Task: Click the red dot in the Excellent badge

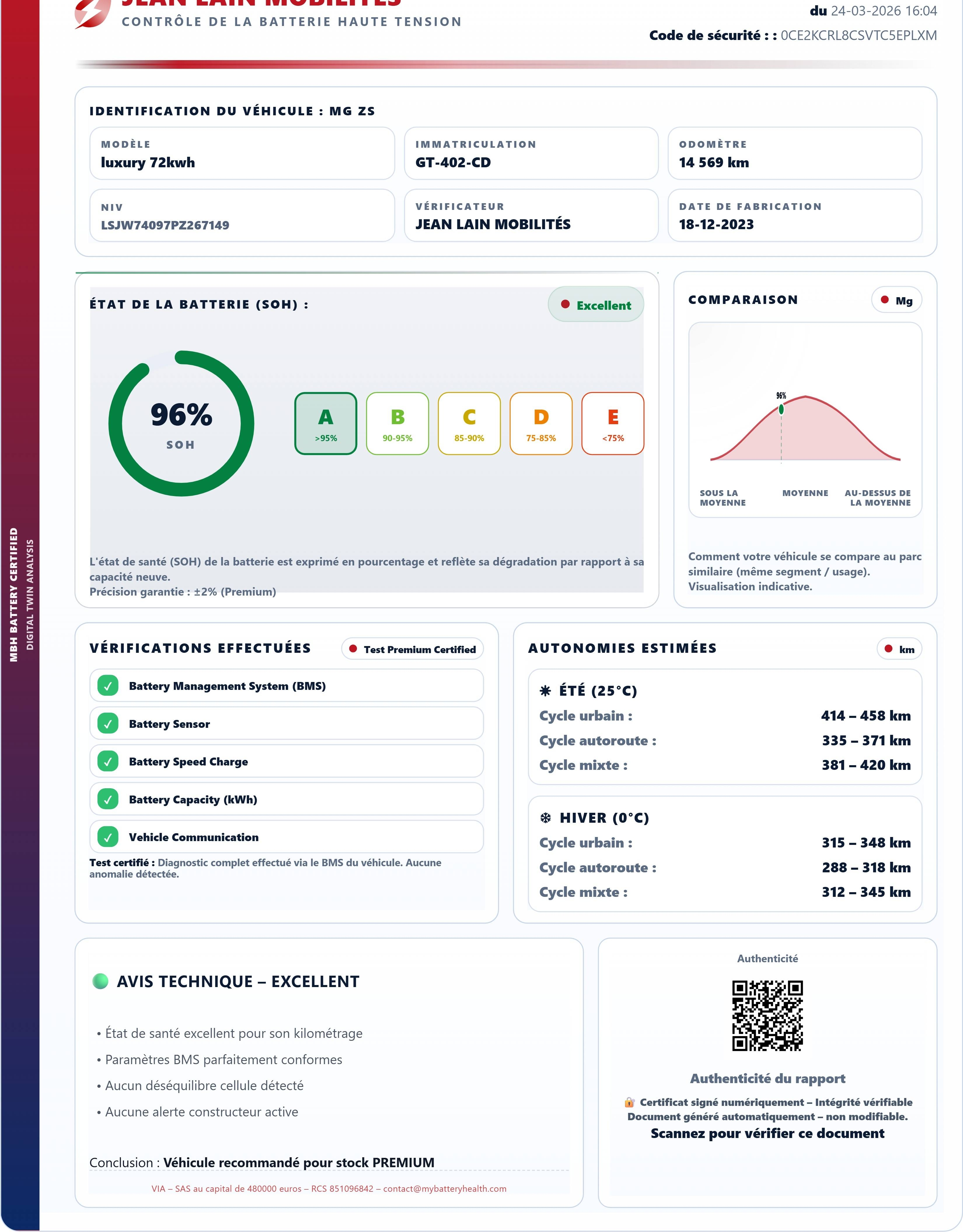Action: pos(565,304)
